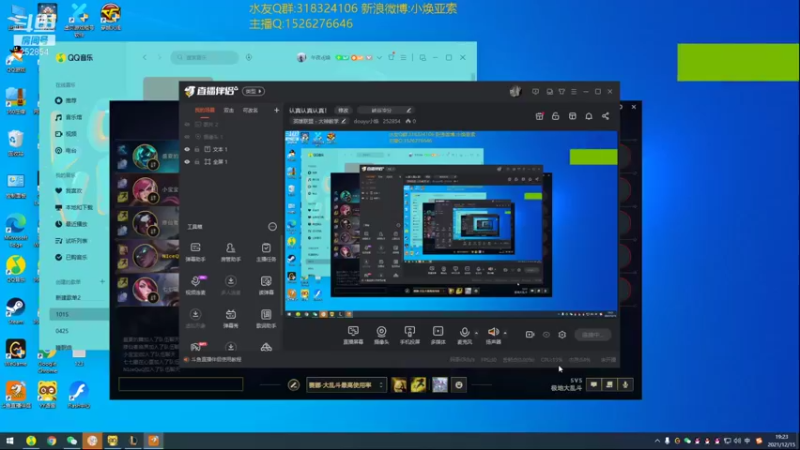
Task: Collapse the 工具箱 toolbox panel
Action: tap(272, 227)
